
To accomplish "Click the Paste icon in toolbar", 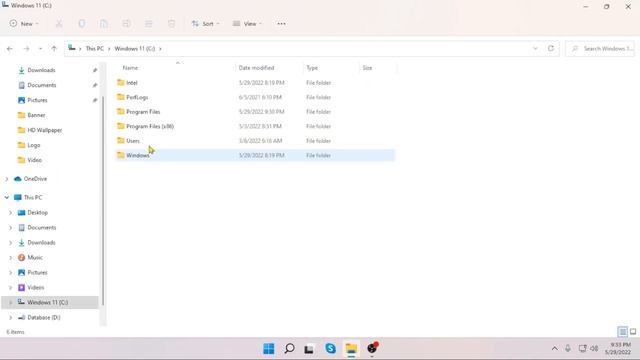I will tap(104, 24).
